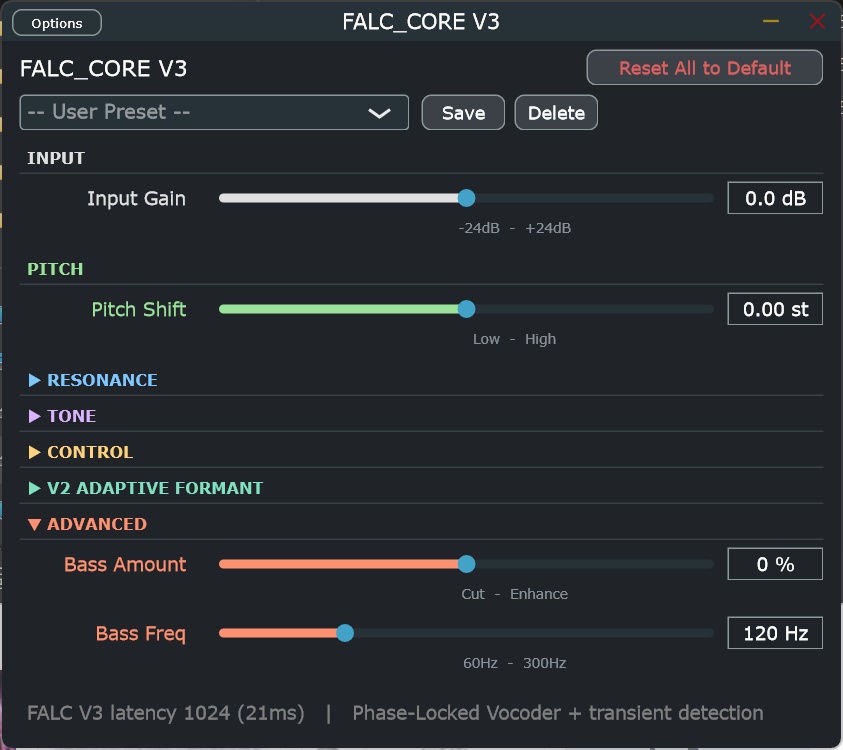Image resolution: width=843 pixels, height=750 pixels.
Task: Click the PITCH section header
Action: tap(55, 269)
